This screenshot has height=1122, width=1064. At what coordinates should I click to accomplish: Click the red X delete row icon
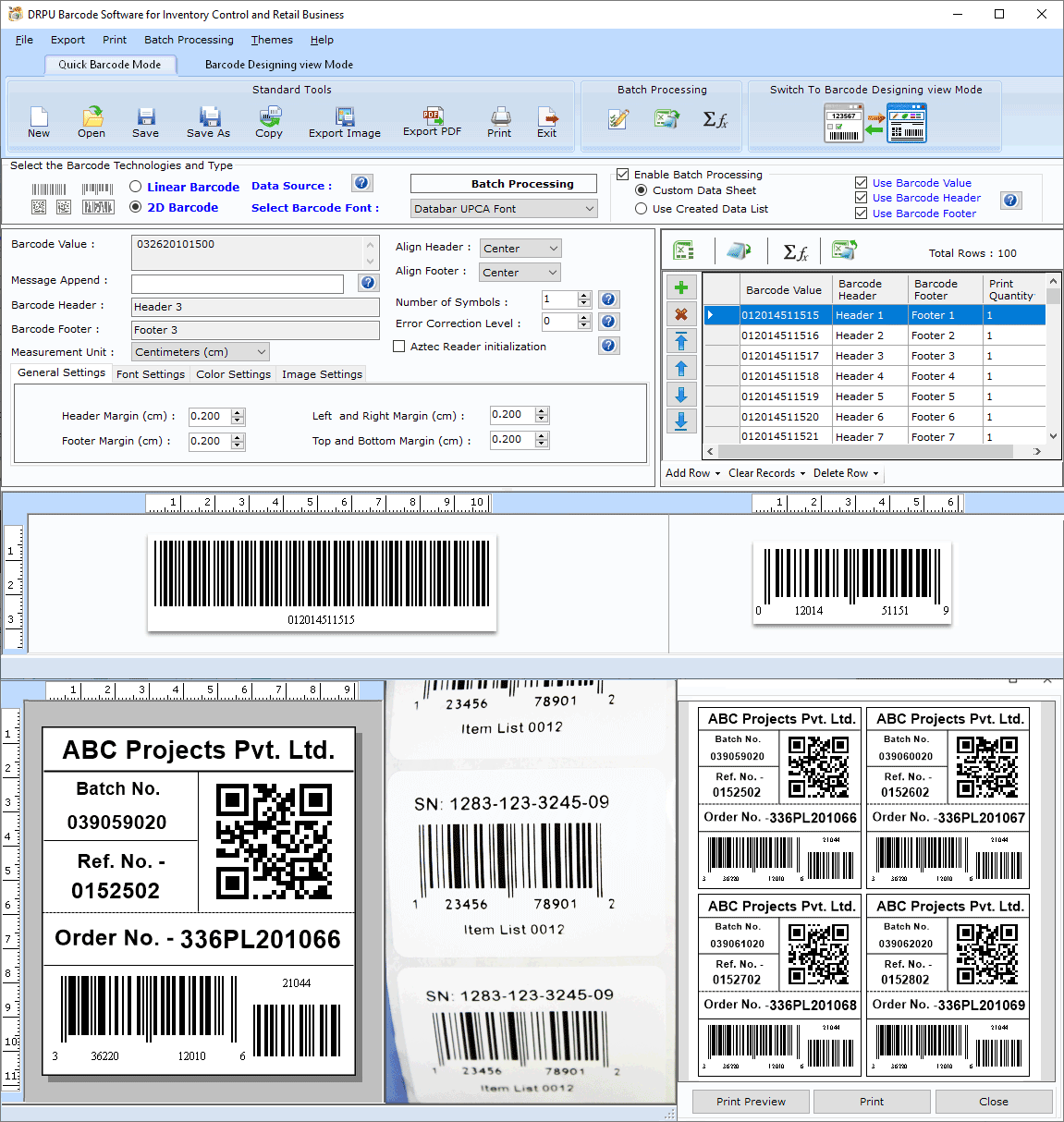[x=681, y=314]
